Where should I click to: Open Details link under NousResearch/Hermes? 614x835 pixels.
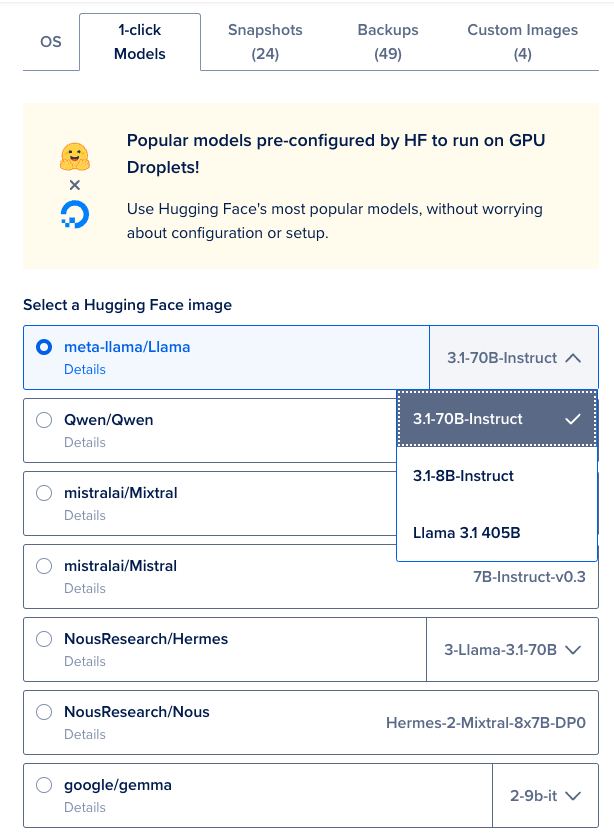pos(85,661)
